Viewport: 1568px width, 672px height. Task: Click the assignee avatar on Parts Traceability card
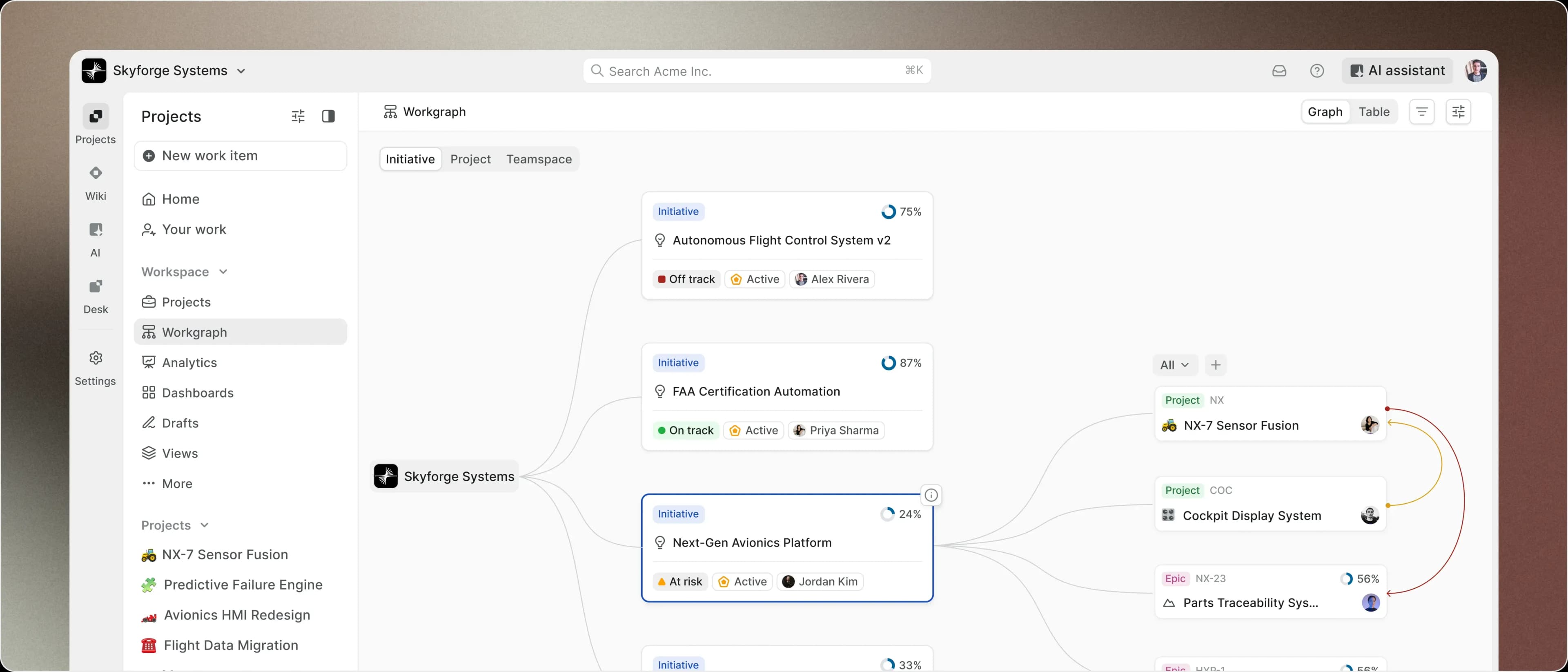pyautogui.click(x=1370, y=603)
